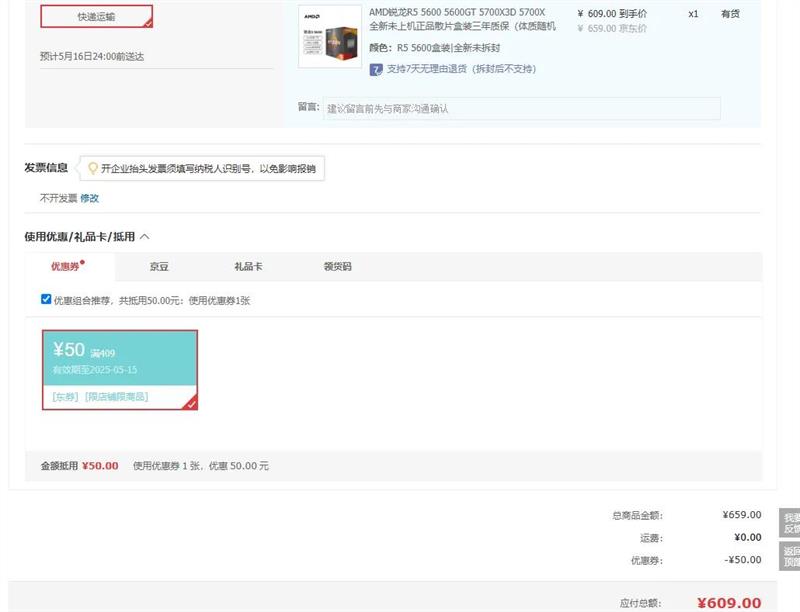
Task: Click the 返回顶部 back-to-top side button
Action: [x=790, y=557]
